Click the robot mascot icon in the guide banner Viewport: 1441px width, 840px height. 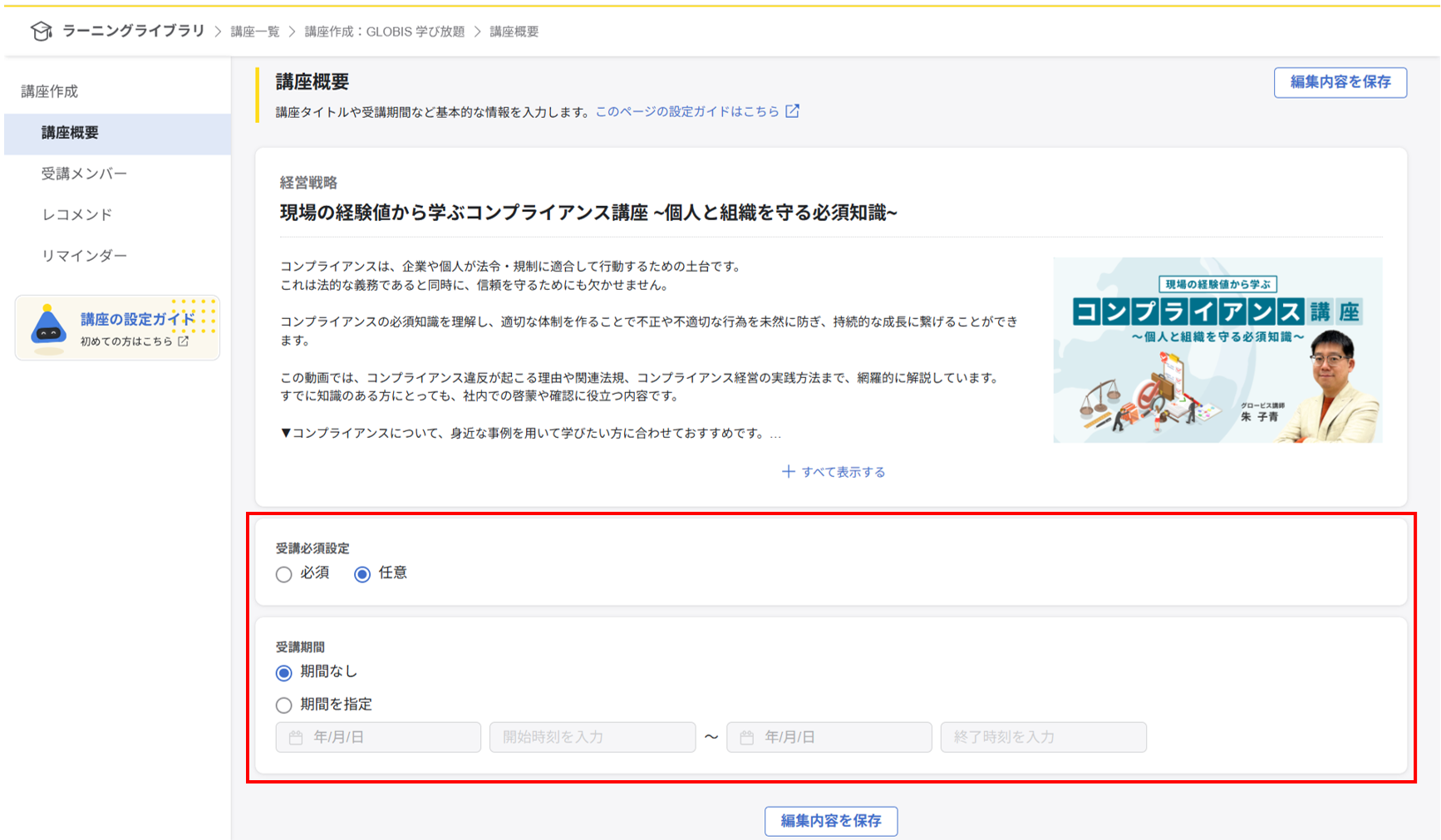coord(48,327)
